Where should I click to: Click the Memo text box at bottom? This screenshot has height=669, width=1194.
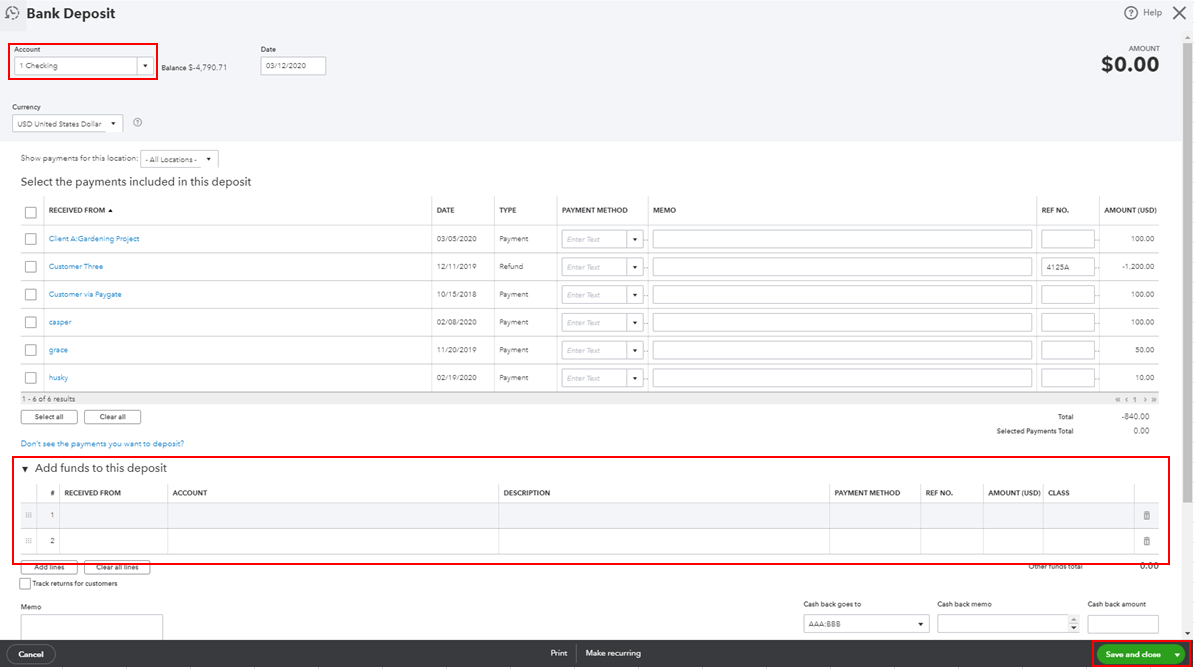(x=91, y=627)
